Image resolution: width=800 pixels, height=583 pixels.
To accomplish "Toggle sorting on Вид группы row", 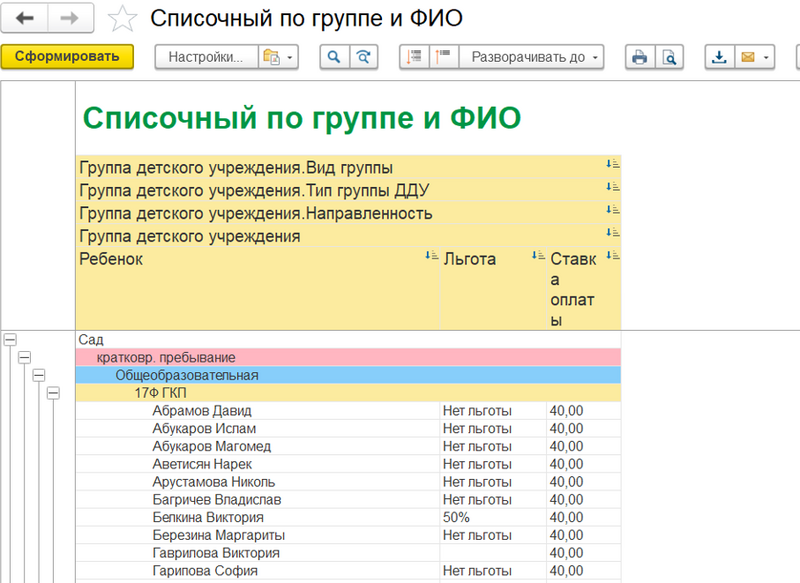I will coord(614,166).
